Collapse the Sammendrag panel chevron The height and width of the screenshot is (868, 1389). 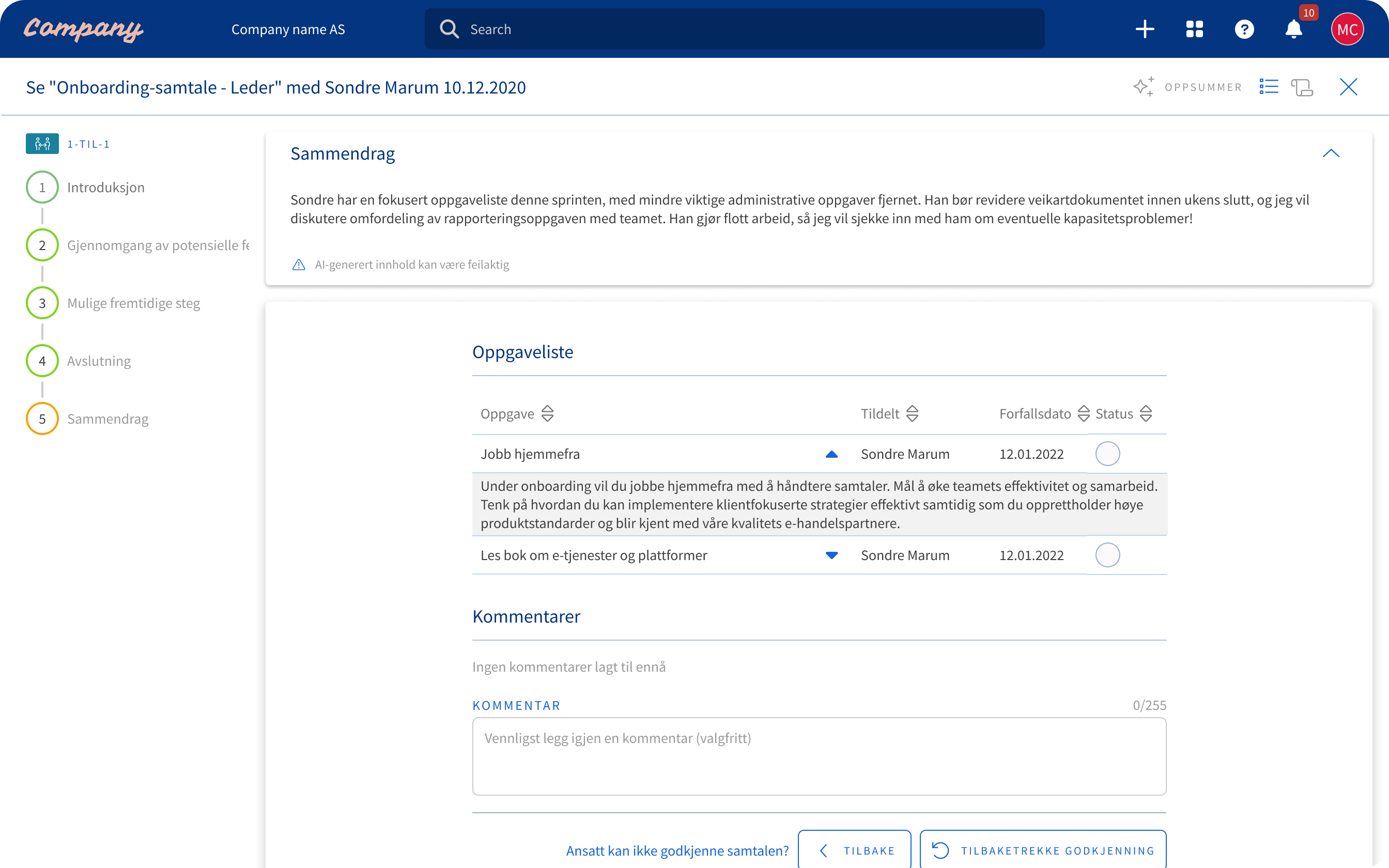coord(1331,153)
